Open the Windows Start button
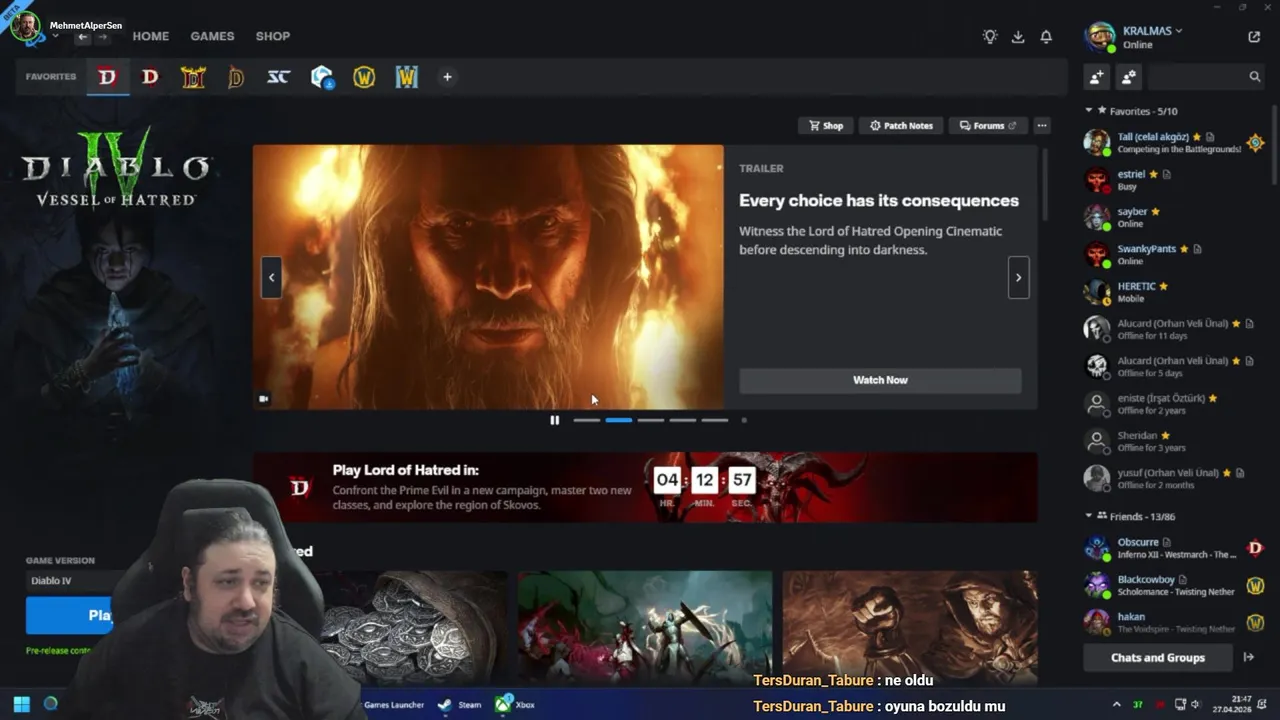This screenshot has height=720, width=1280. [x=22, y=704]
